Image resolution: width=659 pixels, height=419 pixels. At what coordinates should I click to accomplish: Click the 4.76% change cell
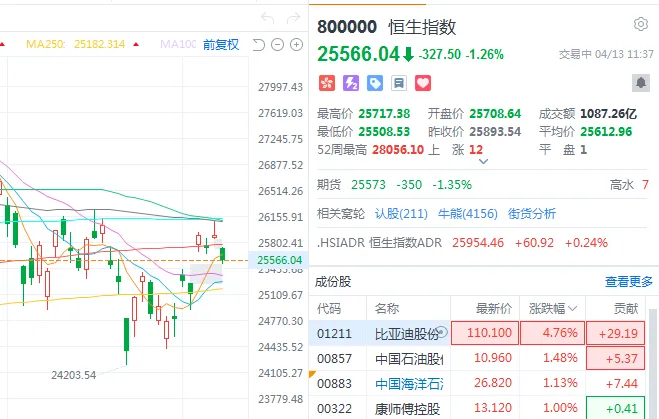[552, 333]
